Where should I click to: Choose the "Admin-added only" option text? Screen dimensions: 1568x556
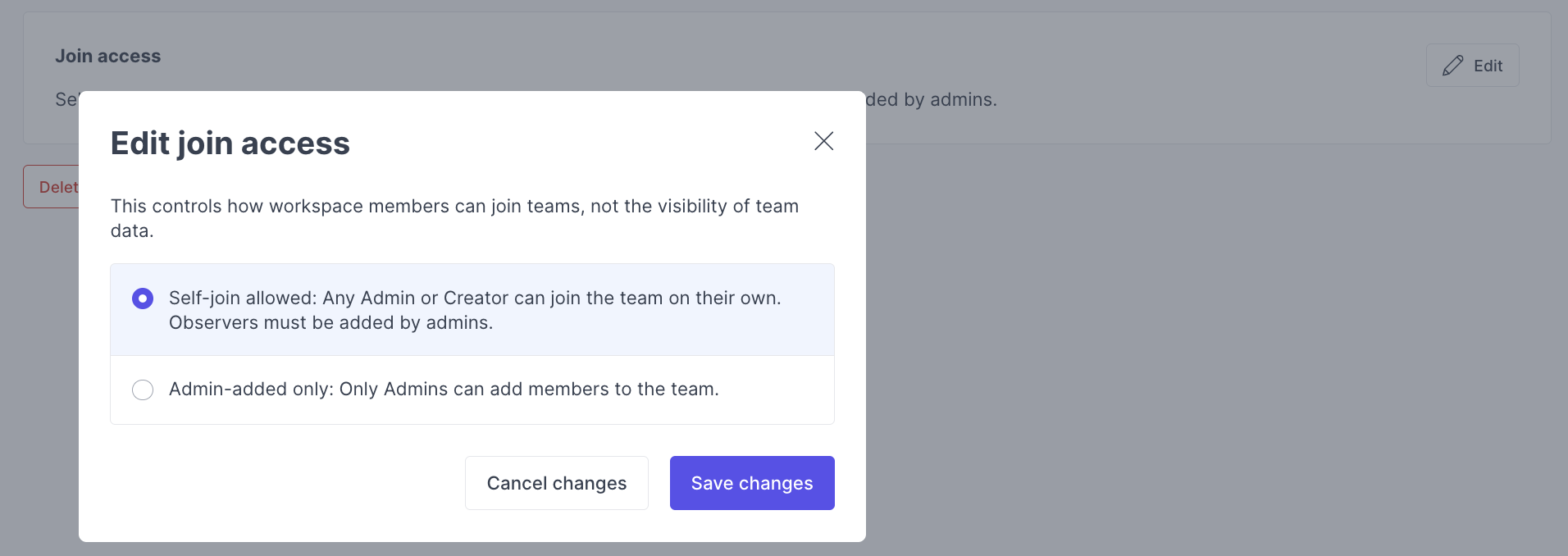(x=444, y=389)
